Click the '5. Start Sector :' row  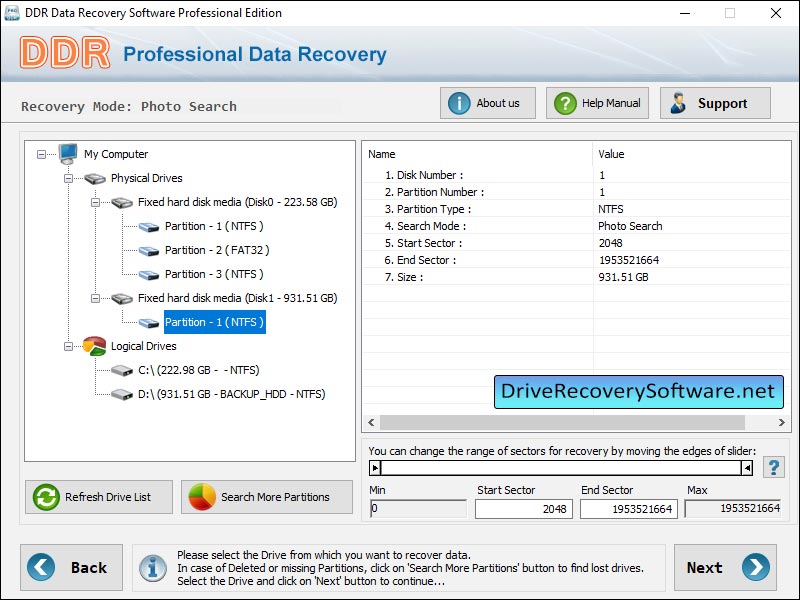pos(577,243)
